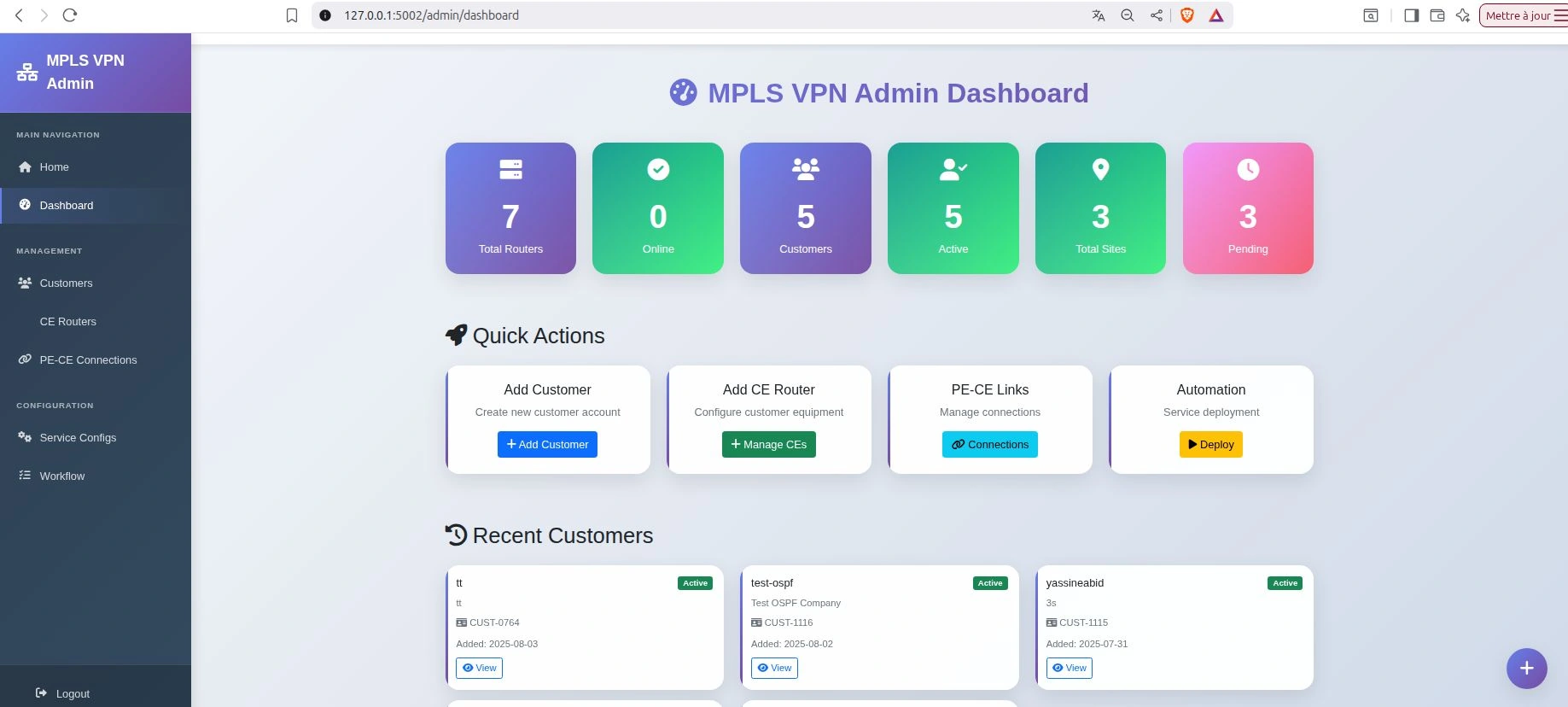The height and width of the screenshot is (707, 1568).
Task: Go to PE-CE Connections page
Action: (x=96, y=359)
